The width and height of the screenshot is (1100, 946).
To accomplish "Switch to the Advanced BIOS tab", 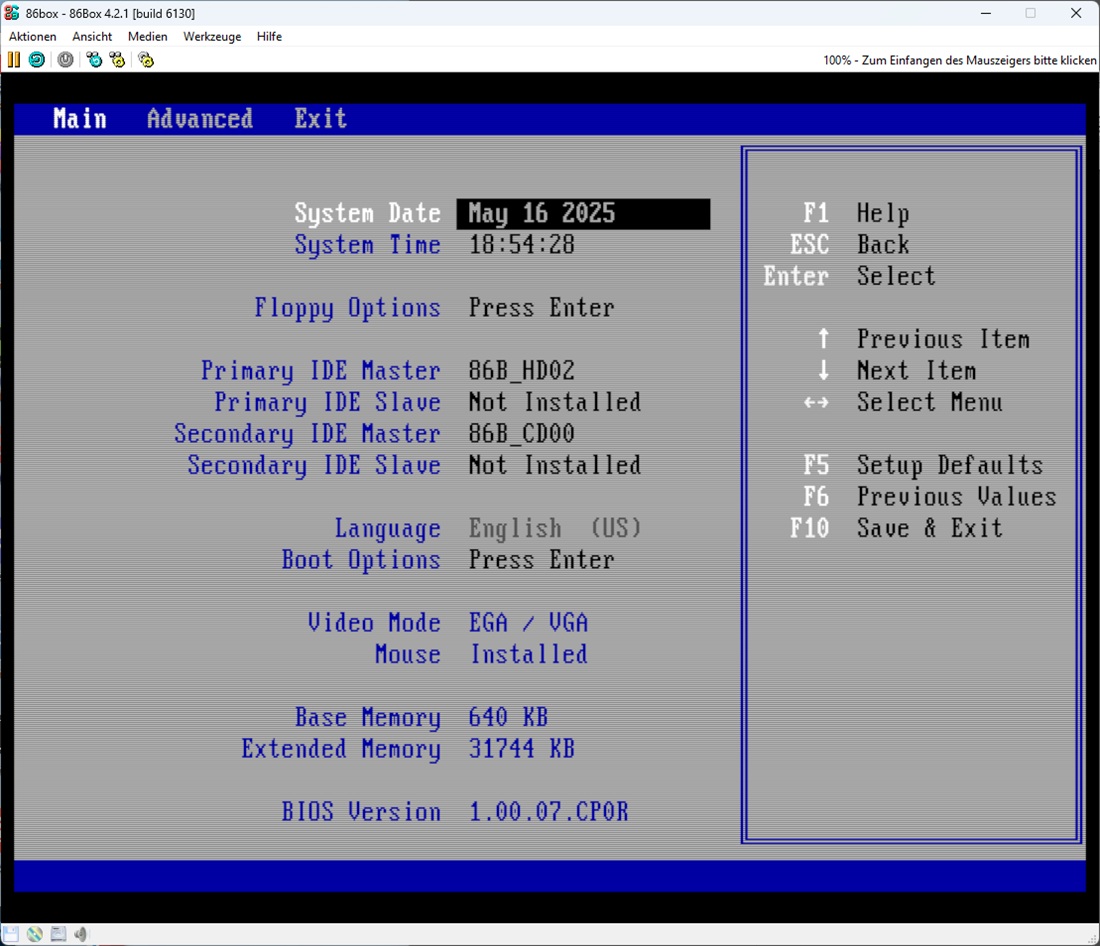I will 200,119.
